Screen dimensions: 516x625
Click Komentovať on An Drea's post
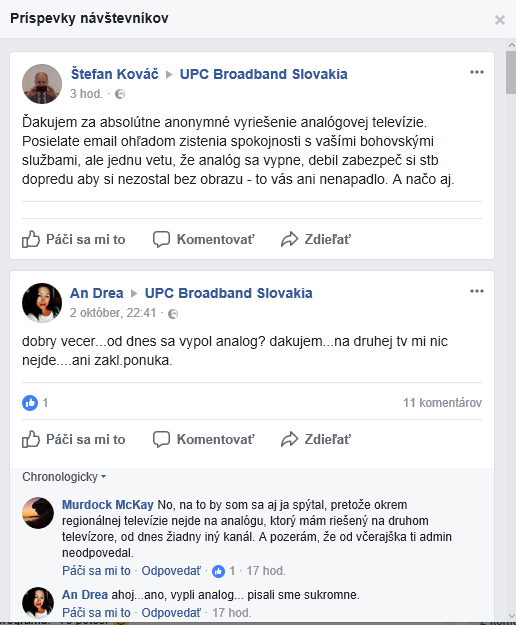[x=204, y=439]
